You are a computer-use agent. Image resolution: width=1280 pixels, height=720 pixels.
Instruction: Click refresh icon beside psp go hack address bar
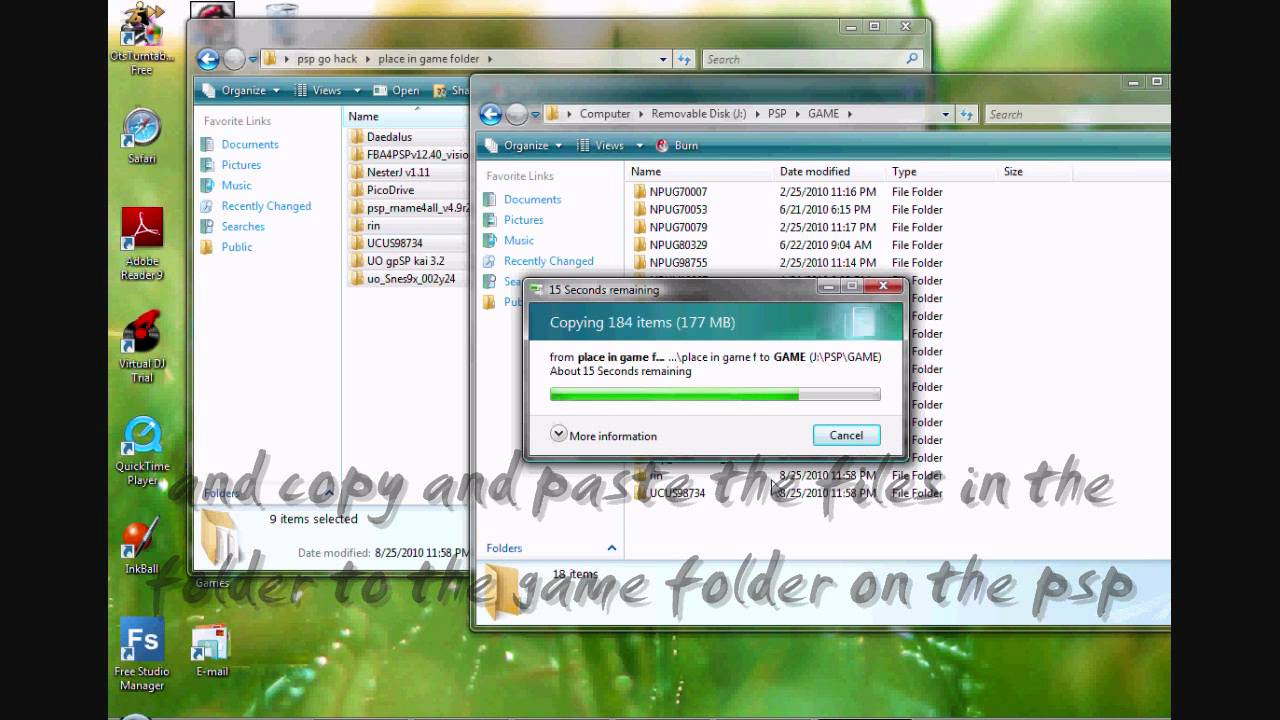(684, 59)
